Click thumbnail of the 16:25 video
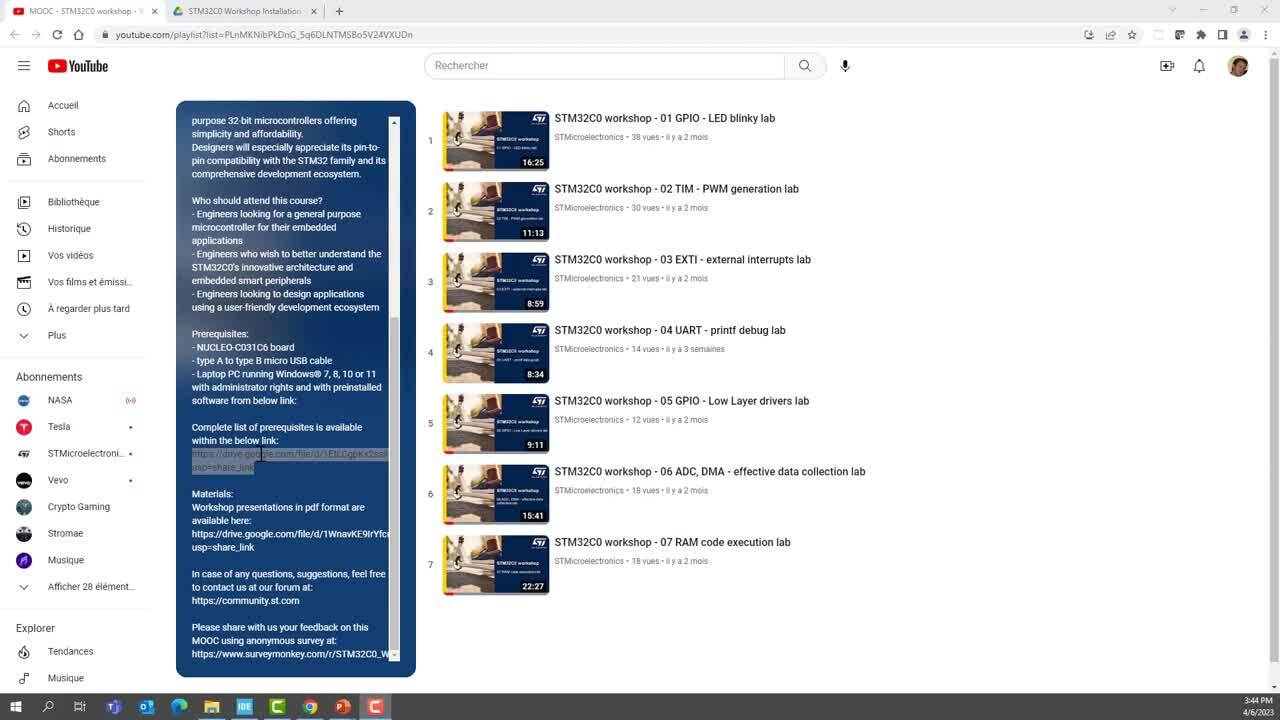This screenshot has width=1280, height=720. point(496,141)
